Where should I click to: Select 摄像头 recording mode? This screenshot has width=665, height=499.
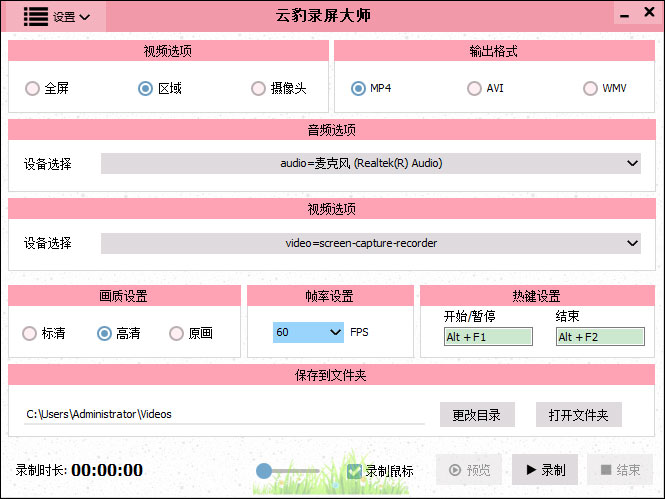(x=279, y=88)
